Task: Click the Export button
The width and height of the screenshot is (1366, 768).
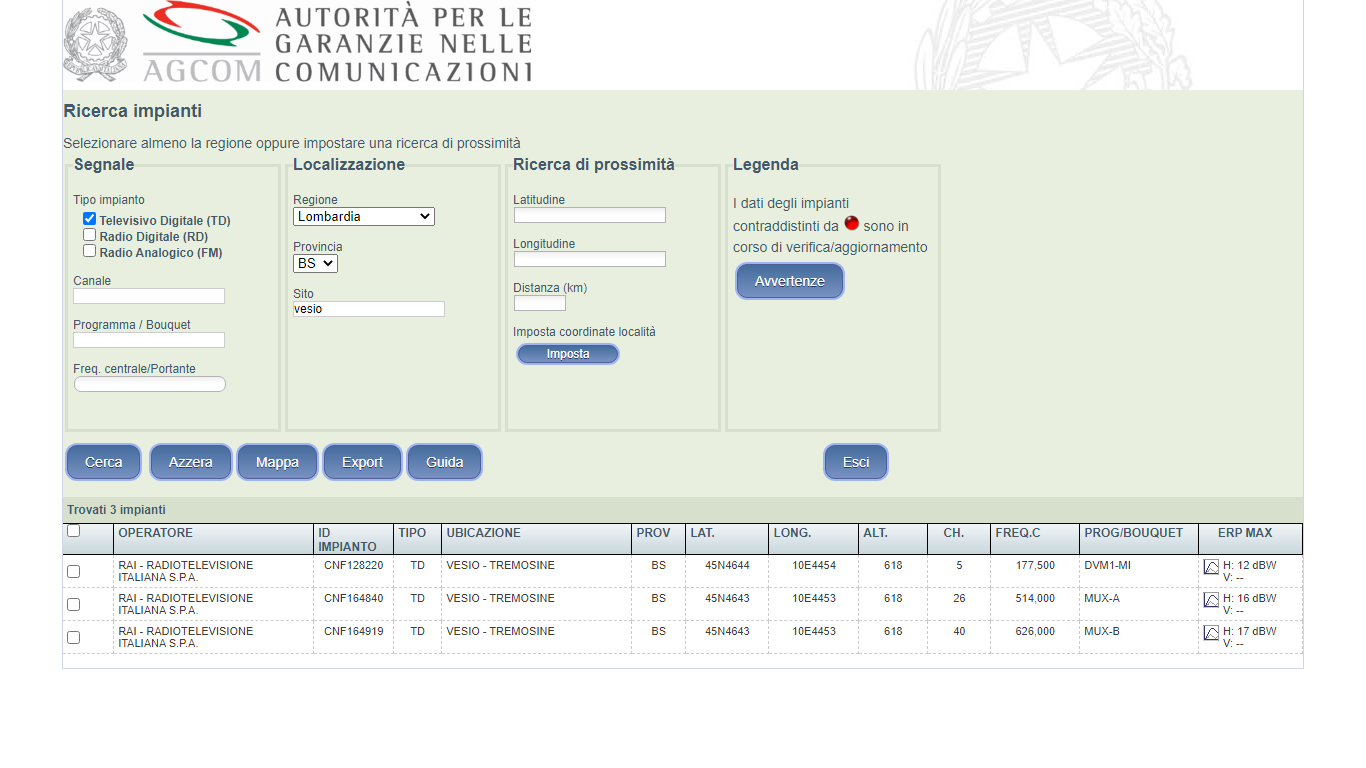Action: click(362, 462)
